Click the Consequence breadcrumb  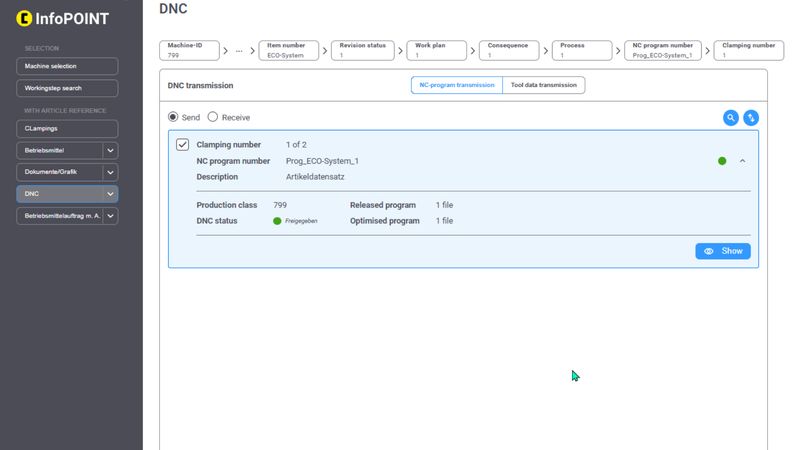[x=509, y=51]
